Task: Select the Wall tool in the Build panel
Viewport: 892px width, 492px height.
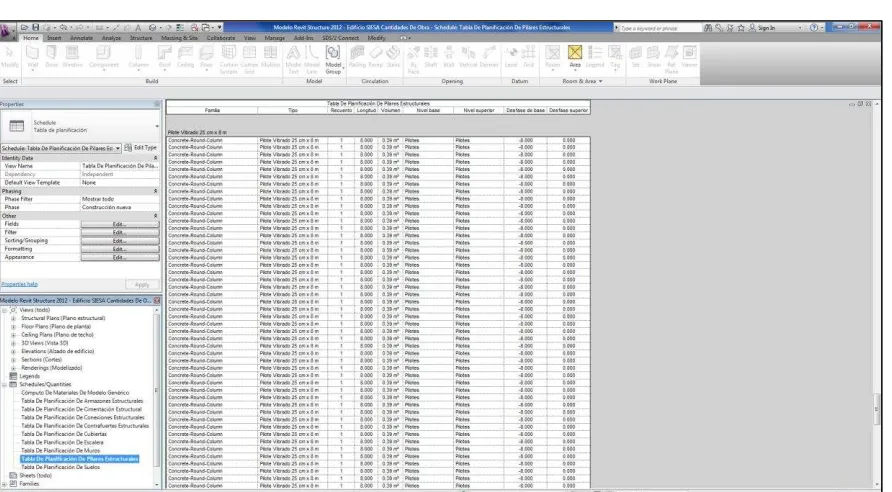Action: coord(32,57)
